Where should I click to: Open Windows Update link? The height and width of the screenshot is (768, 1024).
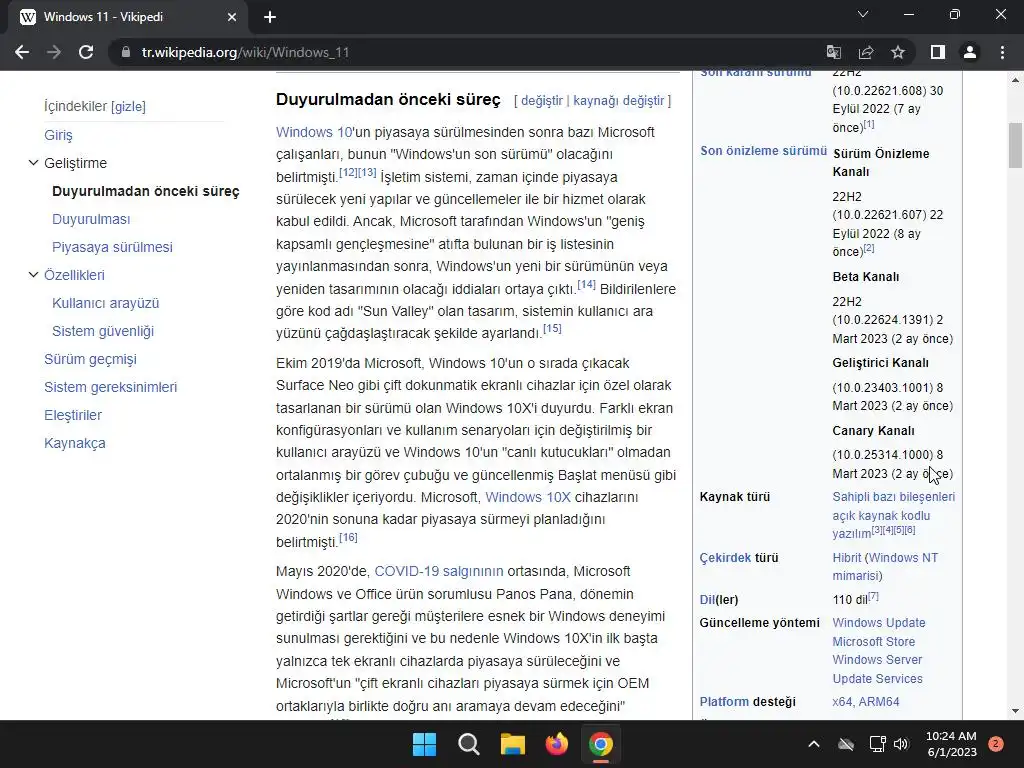(x=878, y=623)
